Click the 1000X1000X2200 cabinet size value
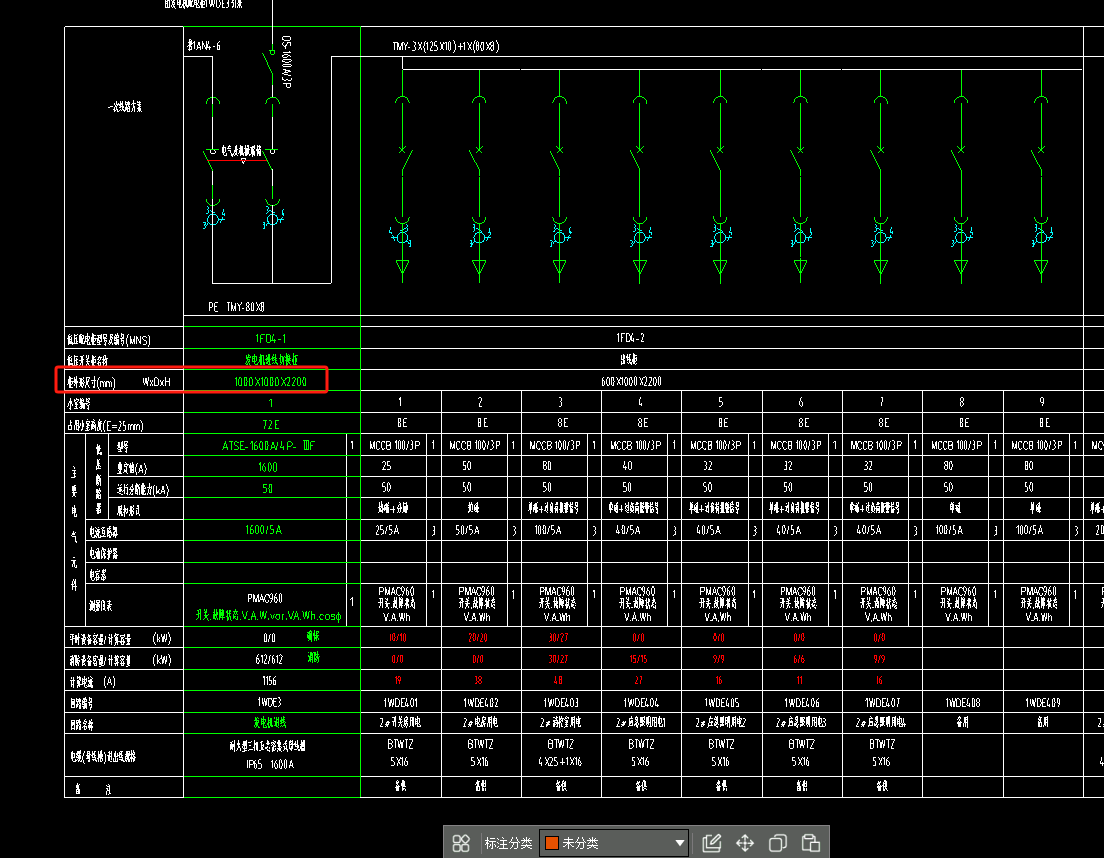1104x858 pixels. point(270,381)
